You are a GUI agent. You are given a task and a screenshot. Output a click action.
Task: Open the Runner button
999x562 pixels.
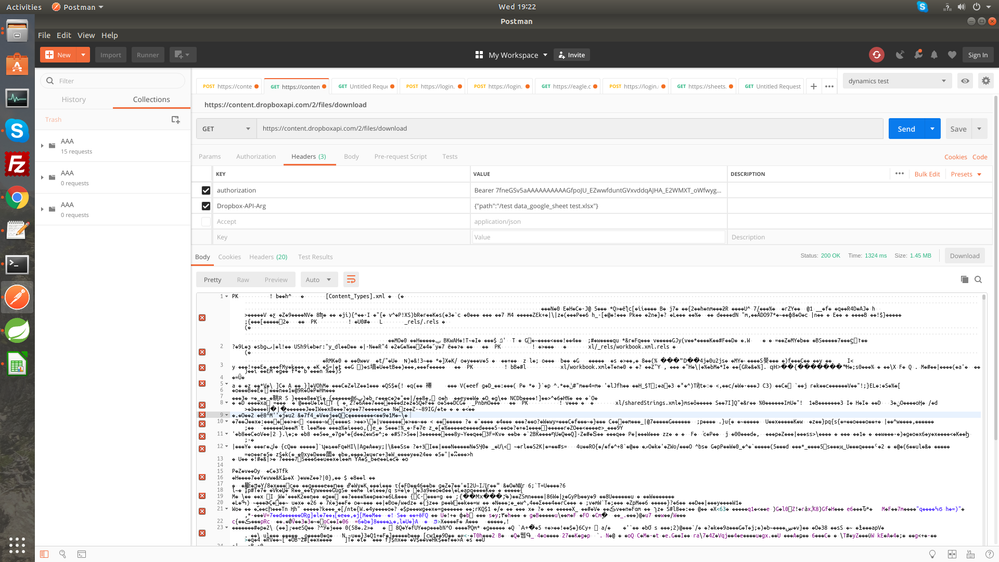(148, 55)
